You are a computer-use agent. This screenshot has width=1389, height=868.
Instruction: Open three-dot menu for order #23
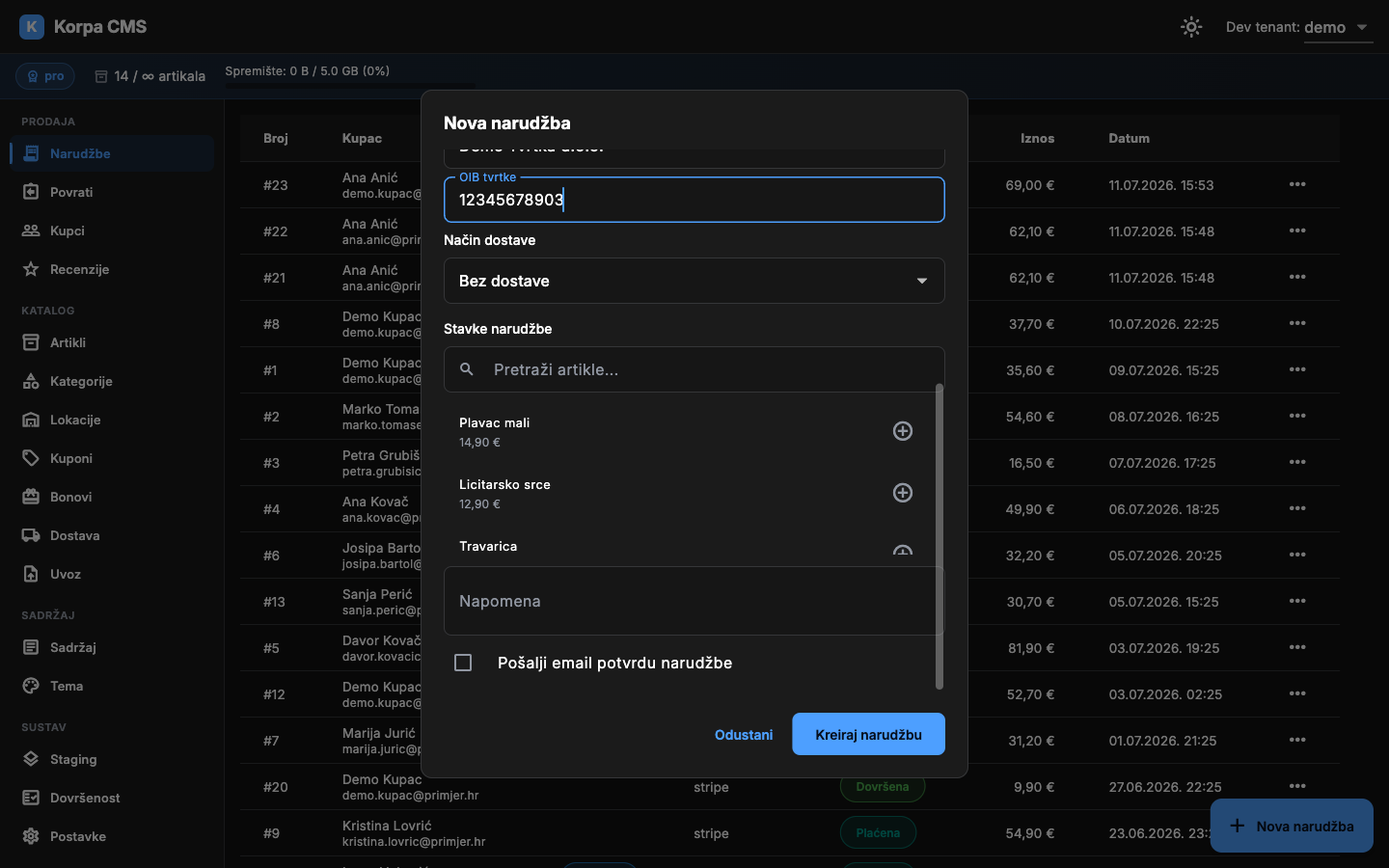pyautogui.click(x=1297, y=184)
